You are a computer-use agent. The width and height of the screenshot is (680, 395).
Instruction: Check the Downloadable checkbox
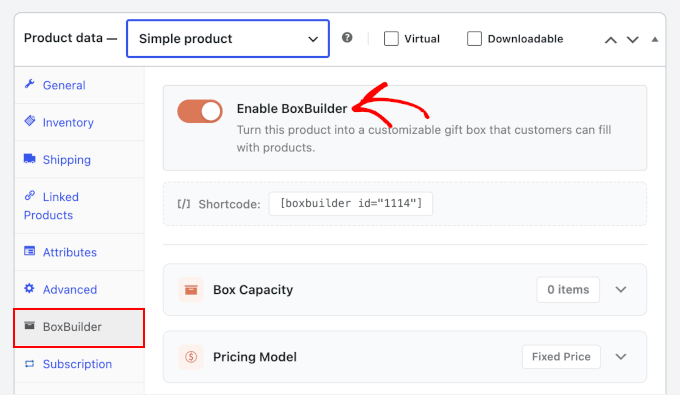474,39
